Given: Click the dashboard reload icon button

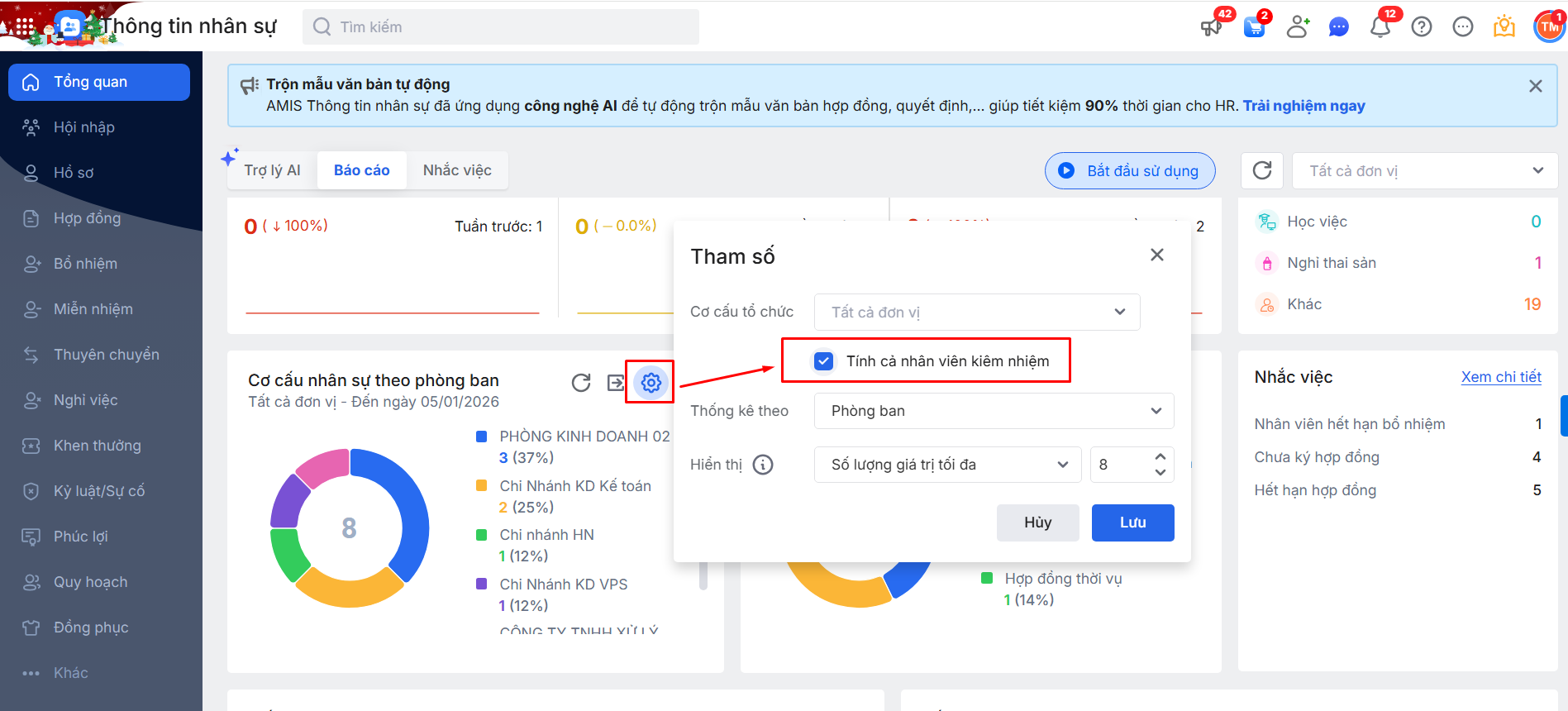Looking at the screenshot, I should pos(1261,170).
